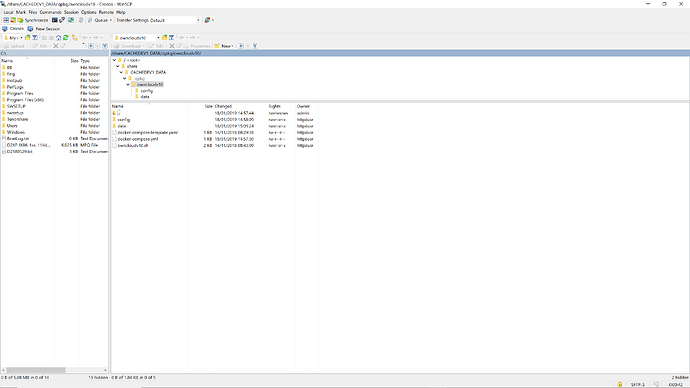Image resolution: width=690 pixels, height=388 pixels.
Task: Open the remote New dropdown button
Action: 224,46
